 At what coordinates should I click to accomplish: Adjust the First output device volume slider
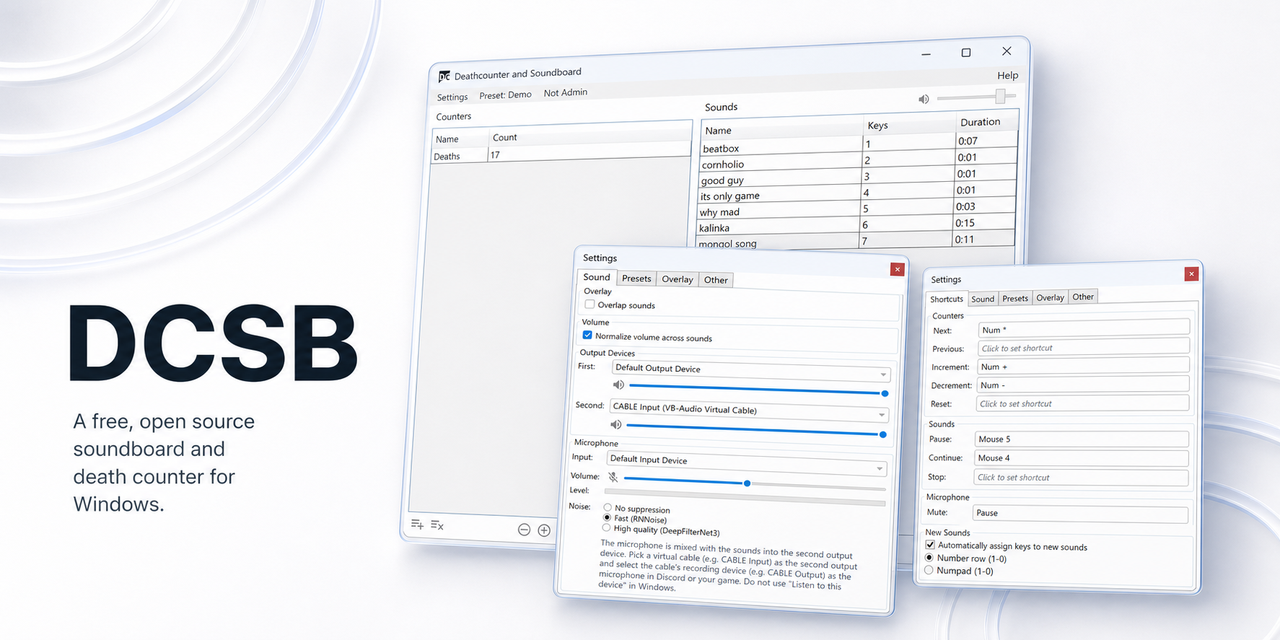coord(758,389)
